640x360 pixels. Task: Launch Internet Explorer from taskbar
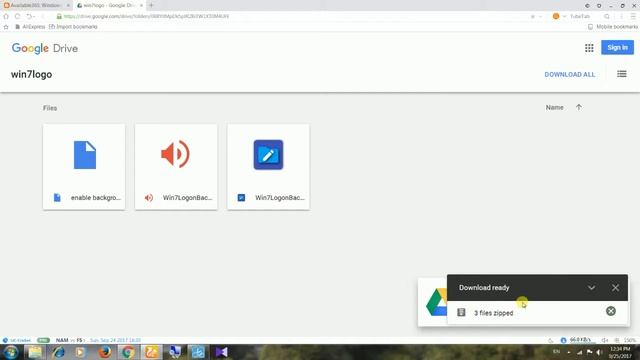coord(58,352)
